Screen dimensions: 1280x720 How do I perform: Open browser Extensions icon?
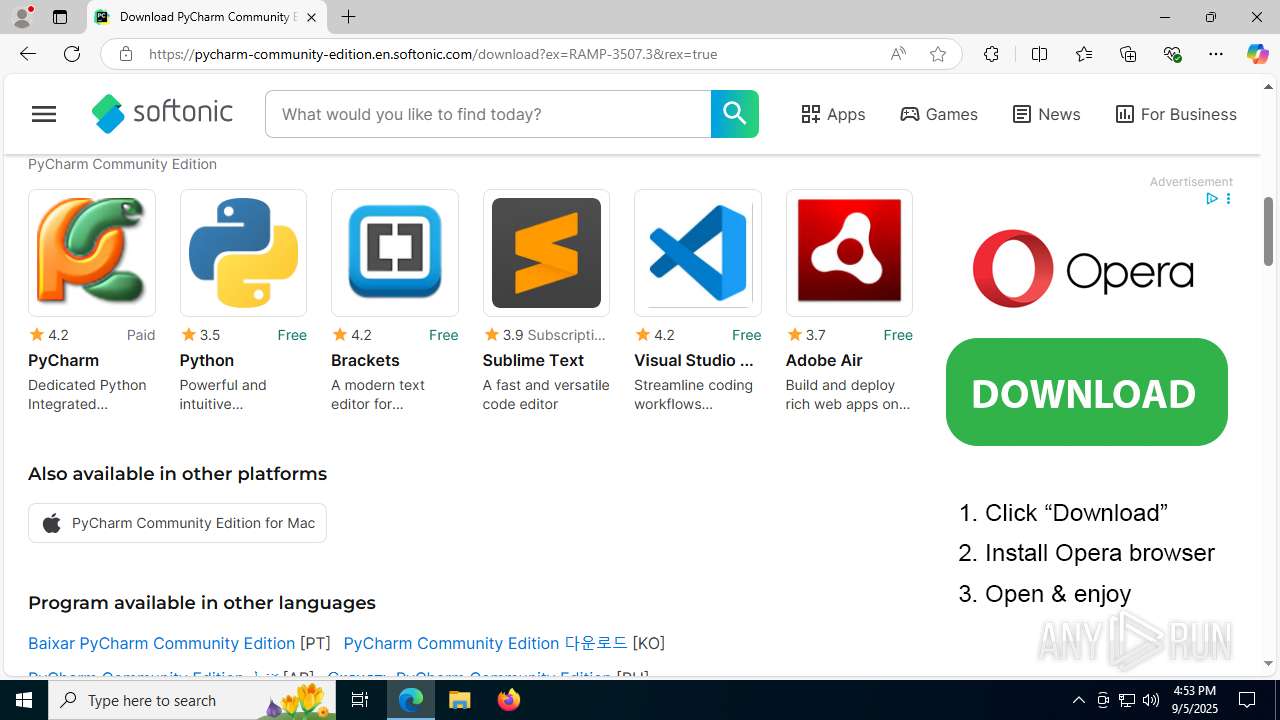click(x=991, y=54)
